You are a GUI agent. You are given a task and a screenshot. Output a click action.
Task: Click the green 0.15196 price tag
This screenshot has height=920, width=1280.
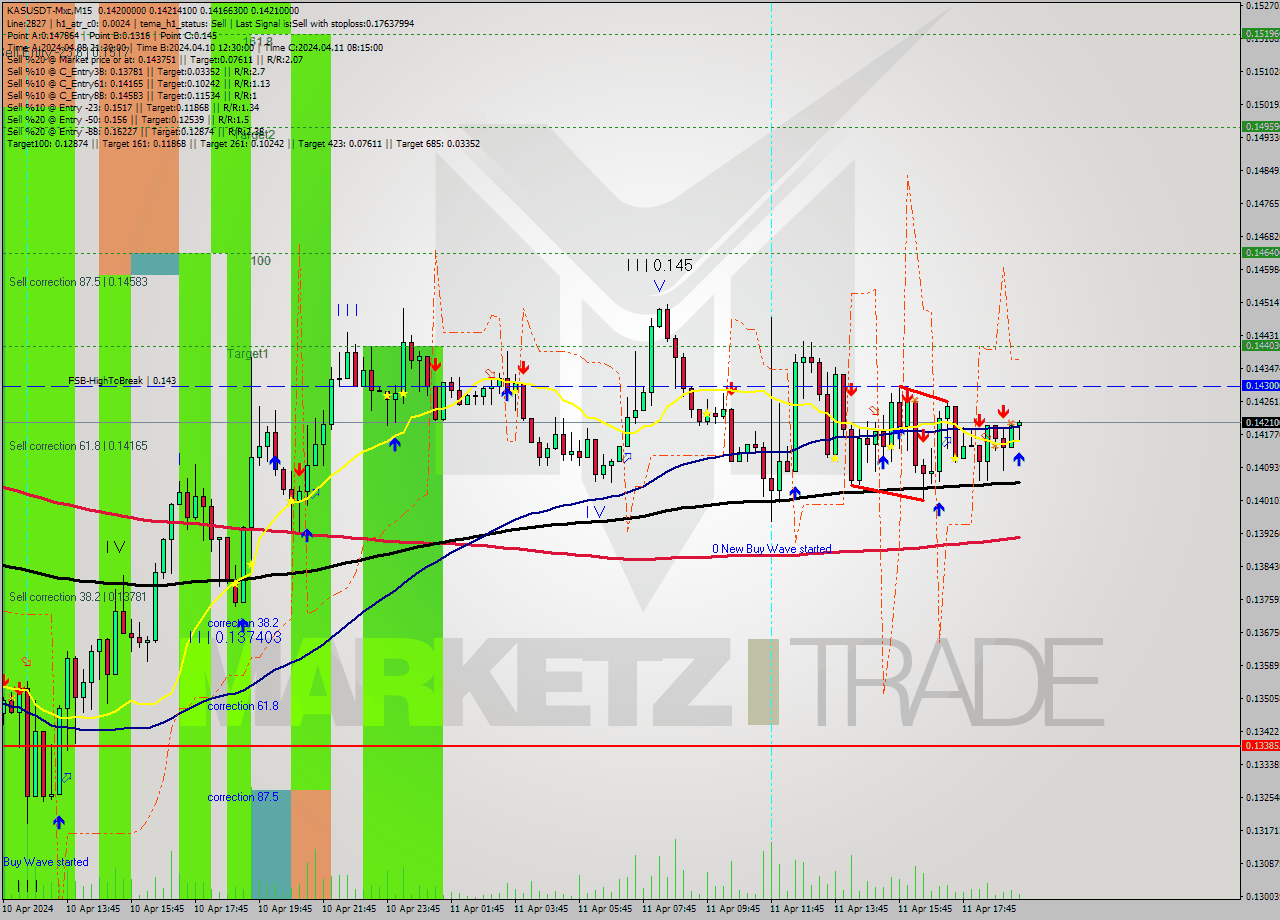click(1261, 33)
